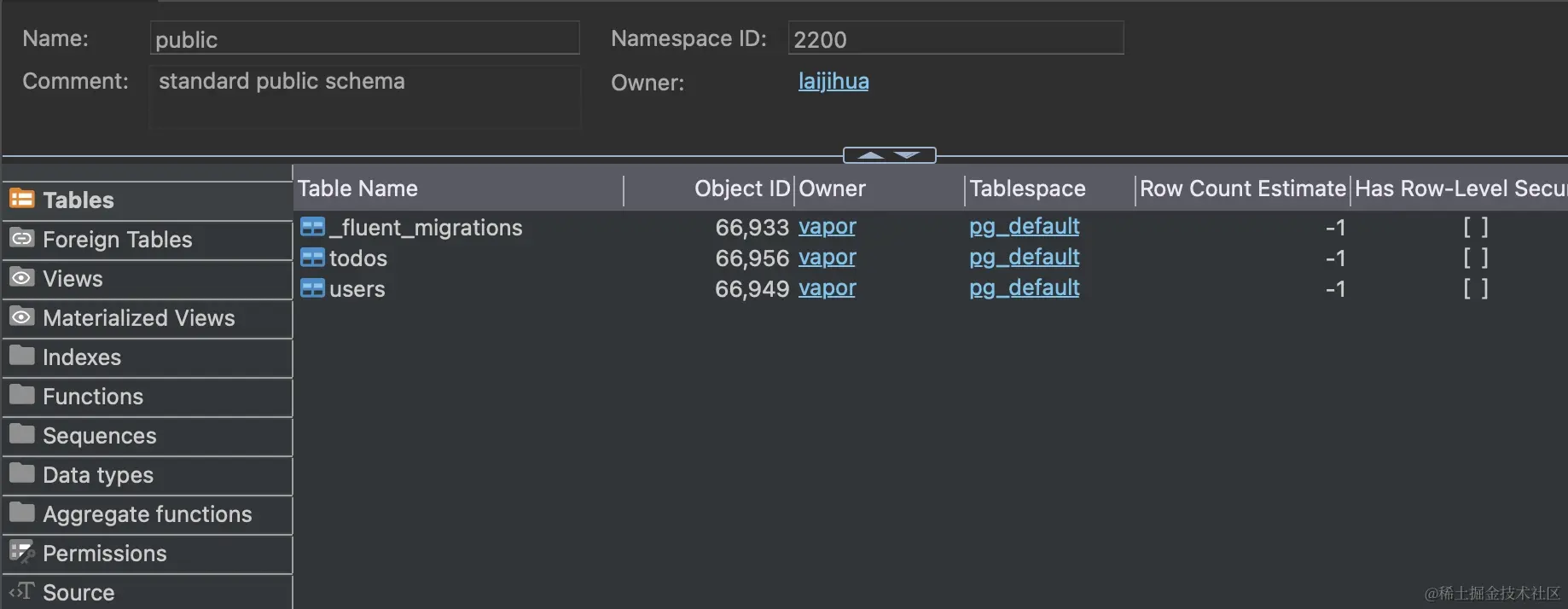Click the todos table icon

pyautogui.click(x=313, y=258)
